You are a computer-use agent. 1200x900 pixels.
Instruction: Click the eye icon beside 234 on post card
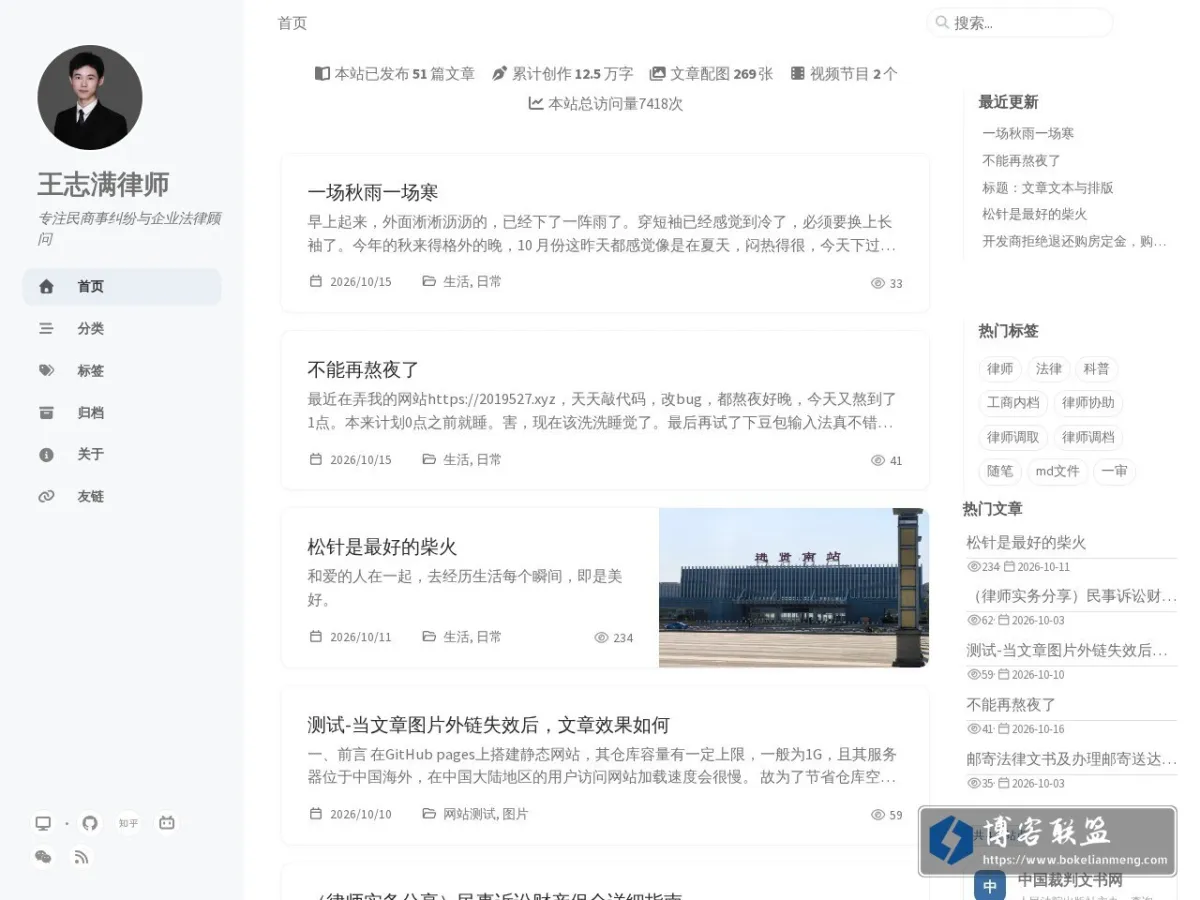pos(601,638)
